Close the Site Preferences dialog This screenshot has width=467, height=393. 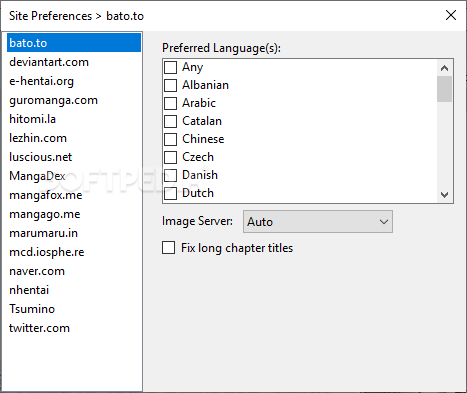(x=451, y=15)
